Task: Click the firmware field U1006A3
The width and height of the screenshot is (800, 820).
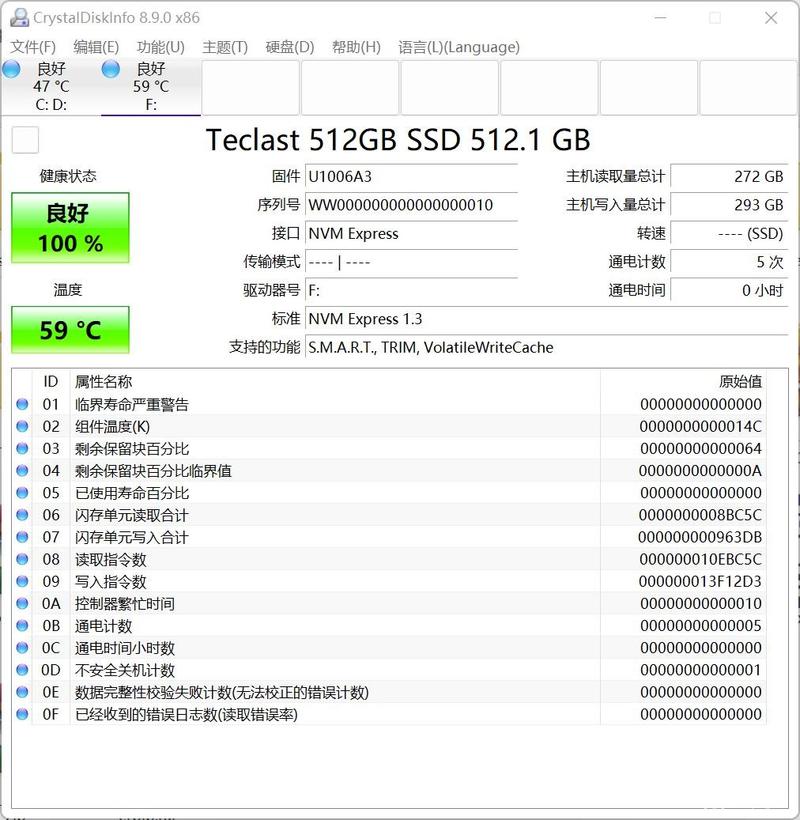Action: tap(412, 176)
